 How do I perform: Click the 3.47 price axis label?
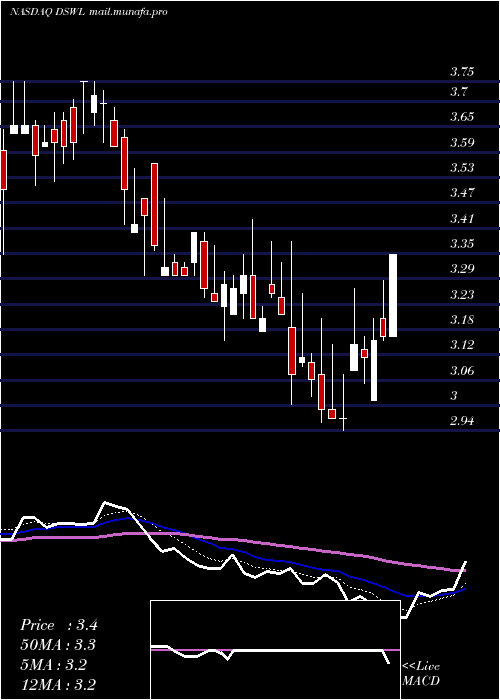point(462,193)
